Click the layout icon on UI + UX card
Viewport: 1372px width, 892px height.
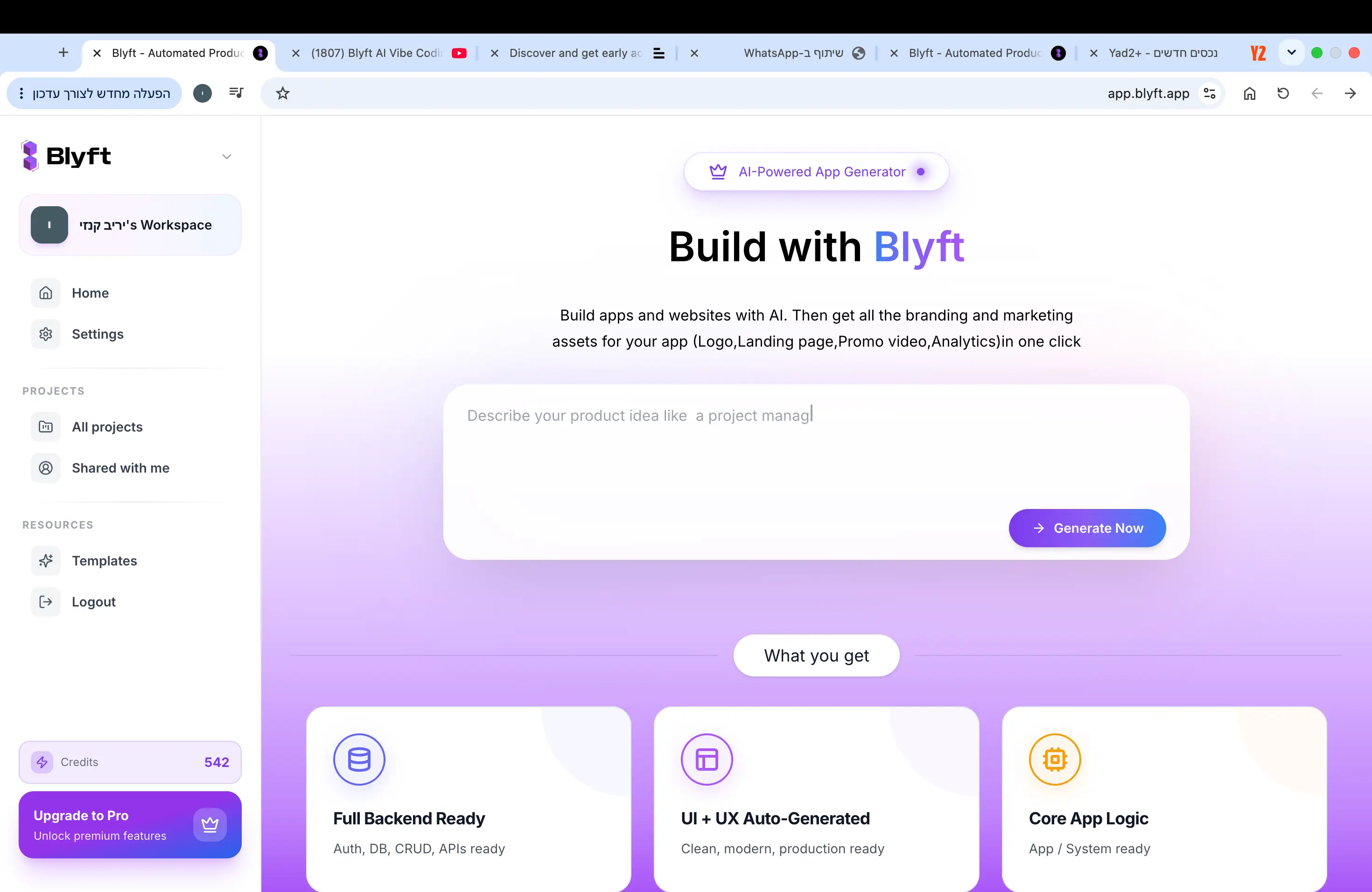(x=707, y=760)
